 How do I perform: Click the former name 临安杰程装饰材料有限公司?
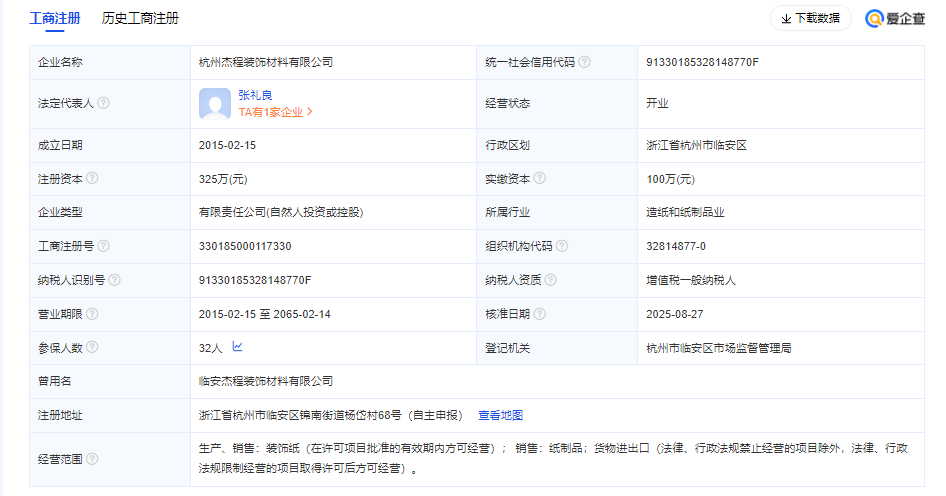pyautogui.click(x=266, y=381)
